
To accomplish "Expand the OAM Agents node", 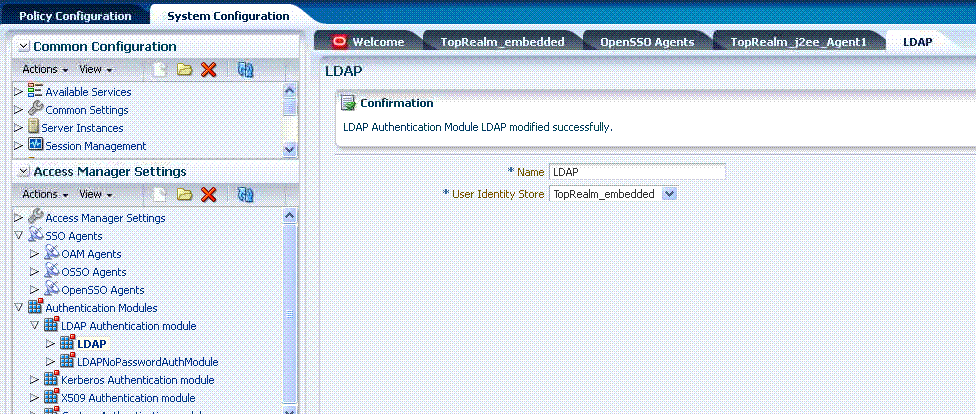I will pyautogui.click(x=35, y=254).
